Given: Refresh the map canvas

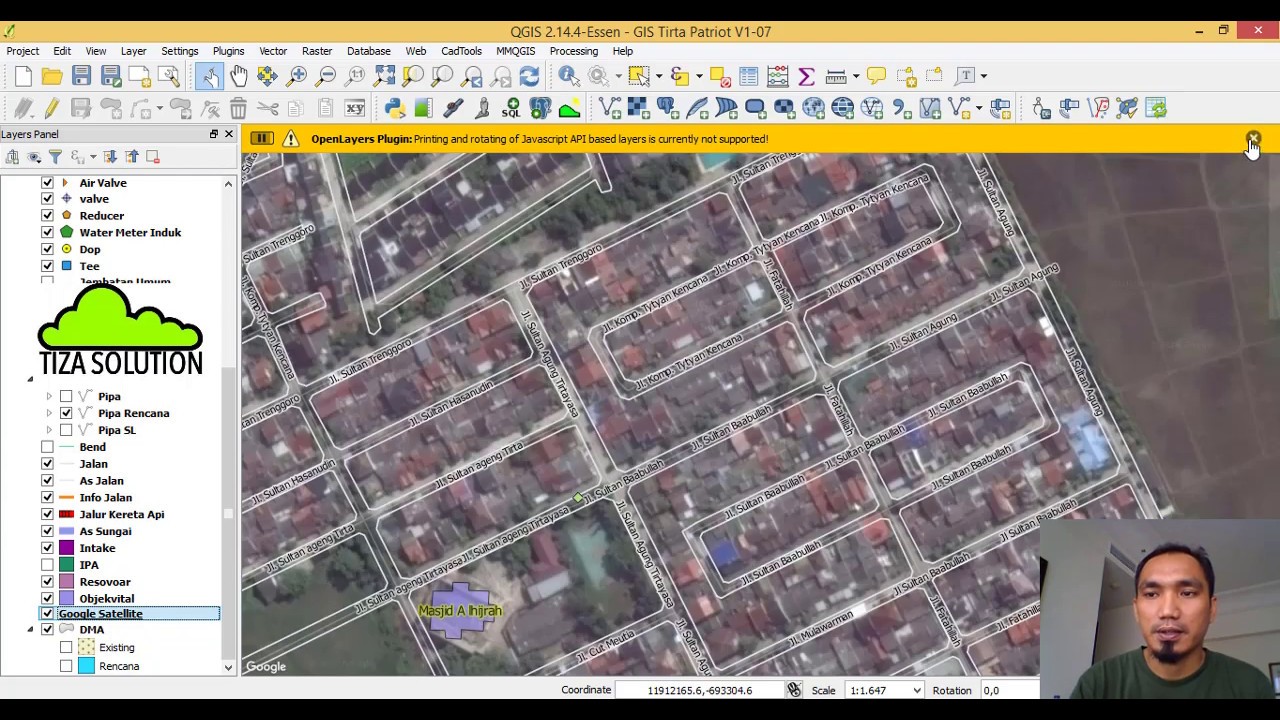Looking at the screenshot, I should click(529, 76).
